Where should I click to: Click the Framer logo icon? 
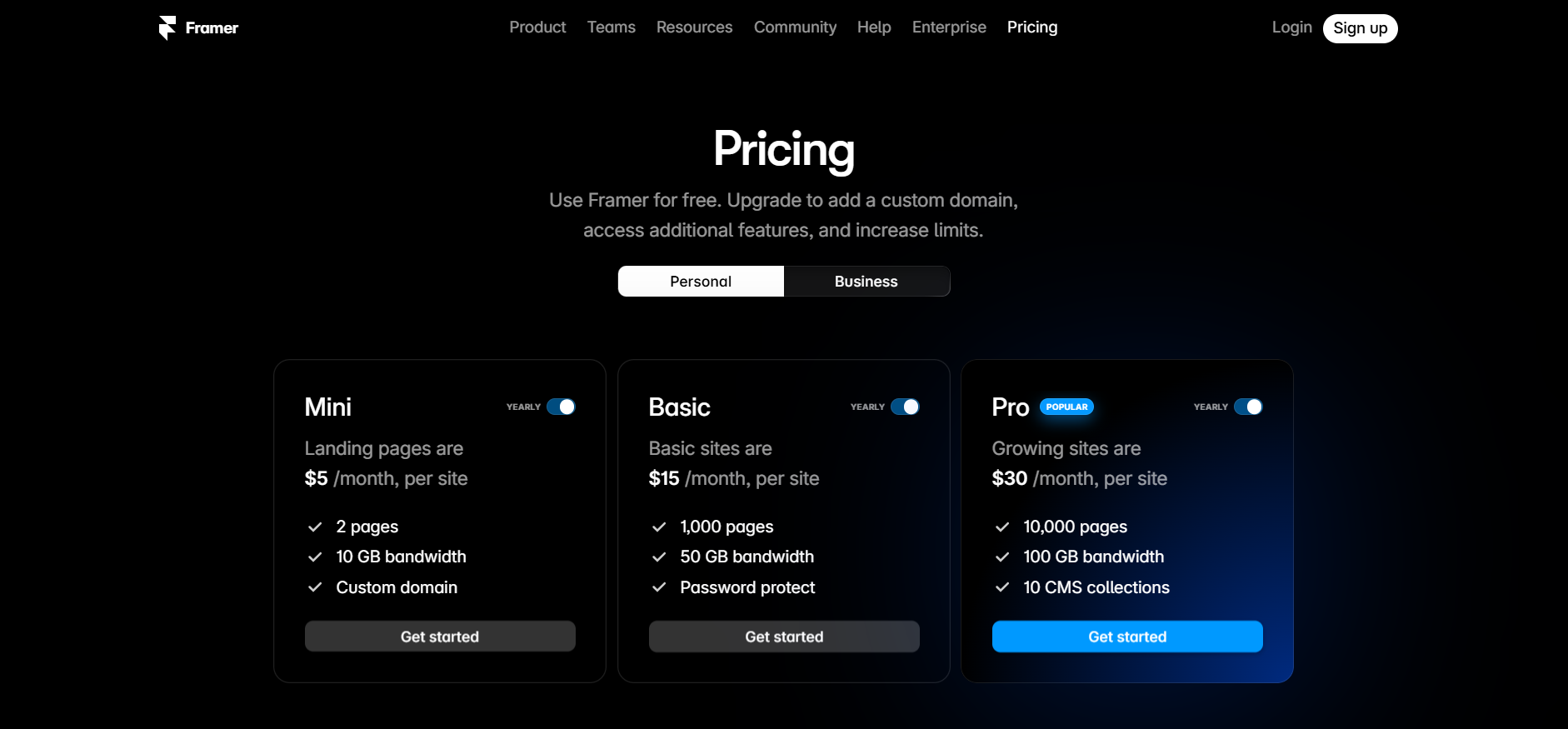(x=167, y=27)
